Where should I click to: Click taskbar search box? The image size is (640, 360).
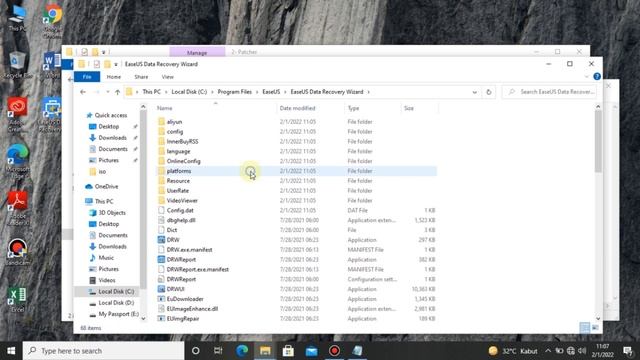pos(103,351)
